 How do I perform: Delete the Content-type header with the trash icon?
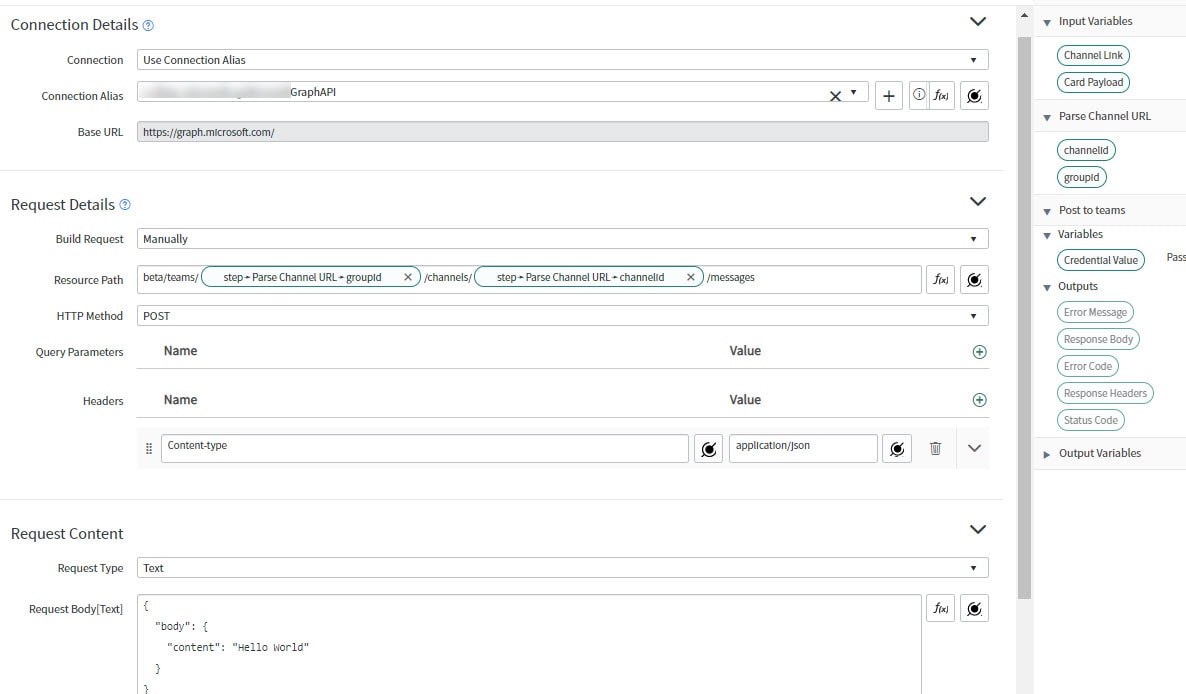935,448
